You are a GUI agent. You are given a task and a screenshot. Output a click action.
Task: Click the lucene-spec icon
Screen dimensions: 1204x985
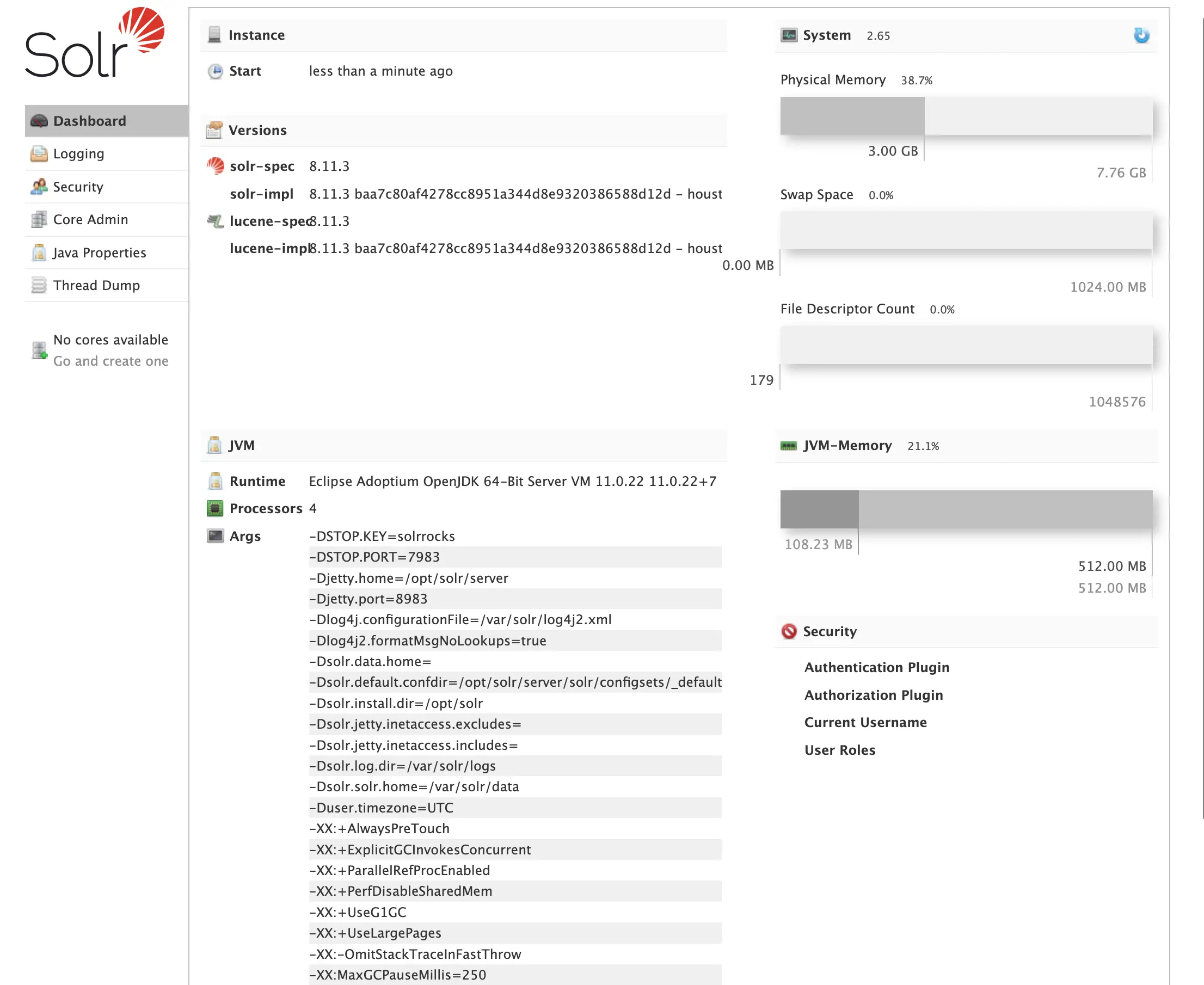[x=215, y=221]
